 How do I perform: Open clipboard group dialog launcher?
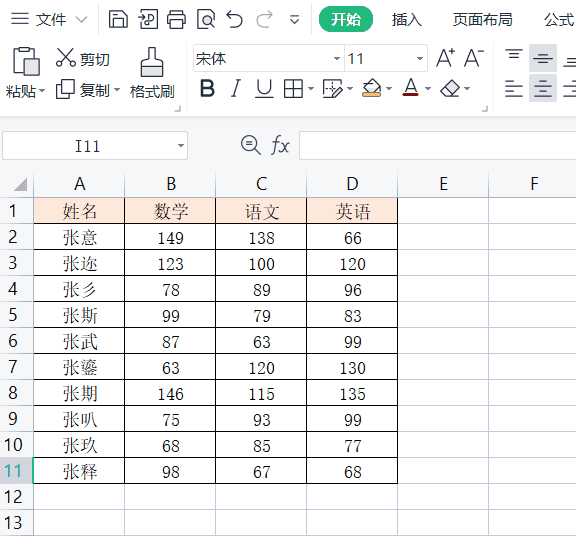point(178,109)
